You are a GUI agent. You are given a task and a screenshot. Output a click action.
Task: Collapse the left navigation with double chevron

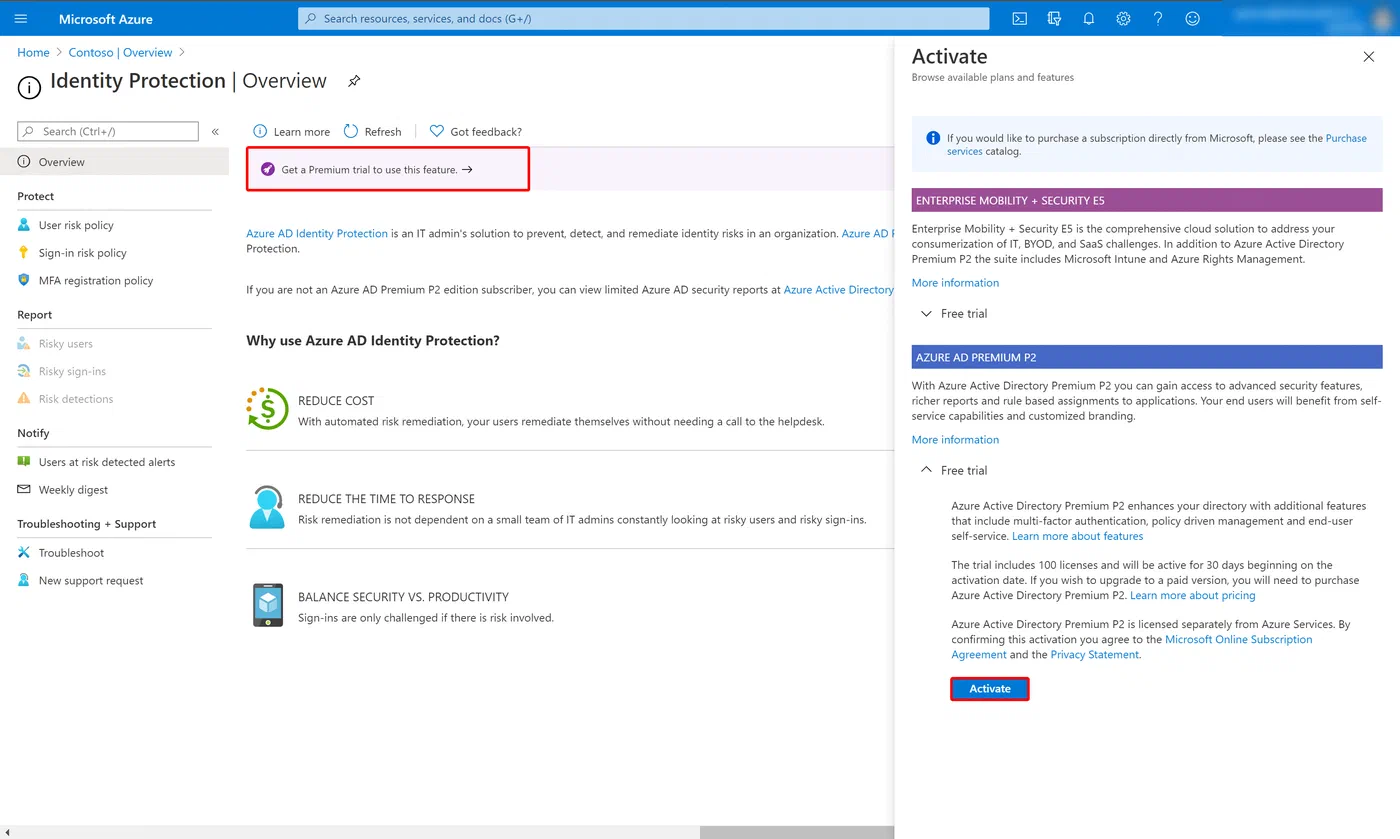pos(215,132)
